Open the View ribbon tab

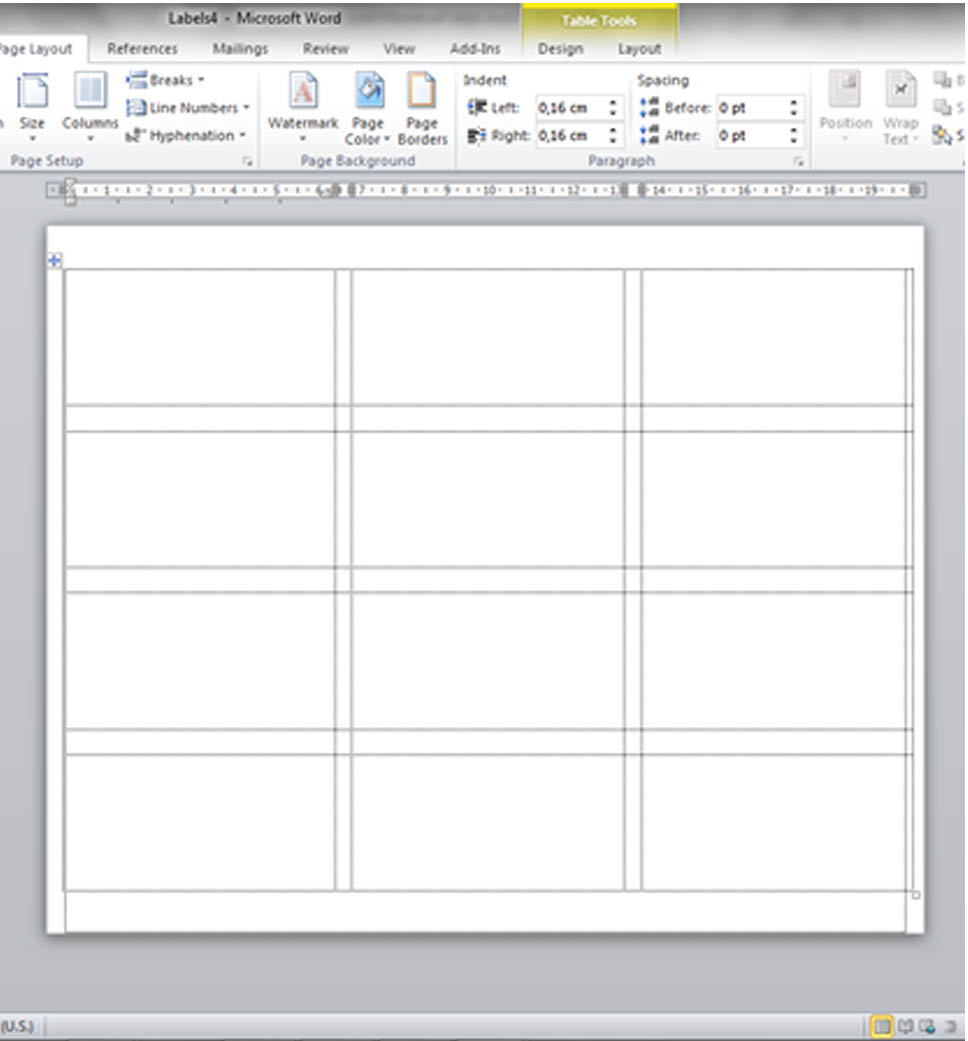pos(399,49)
